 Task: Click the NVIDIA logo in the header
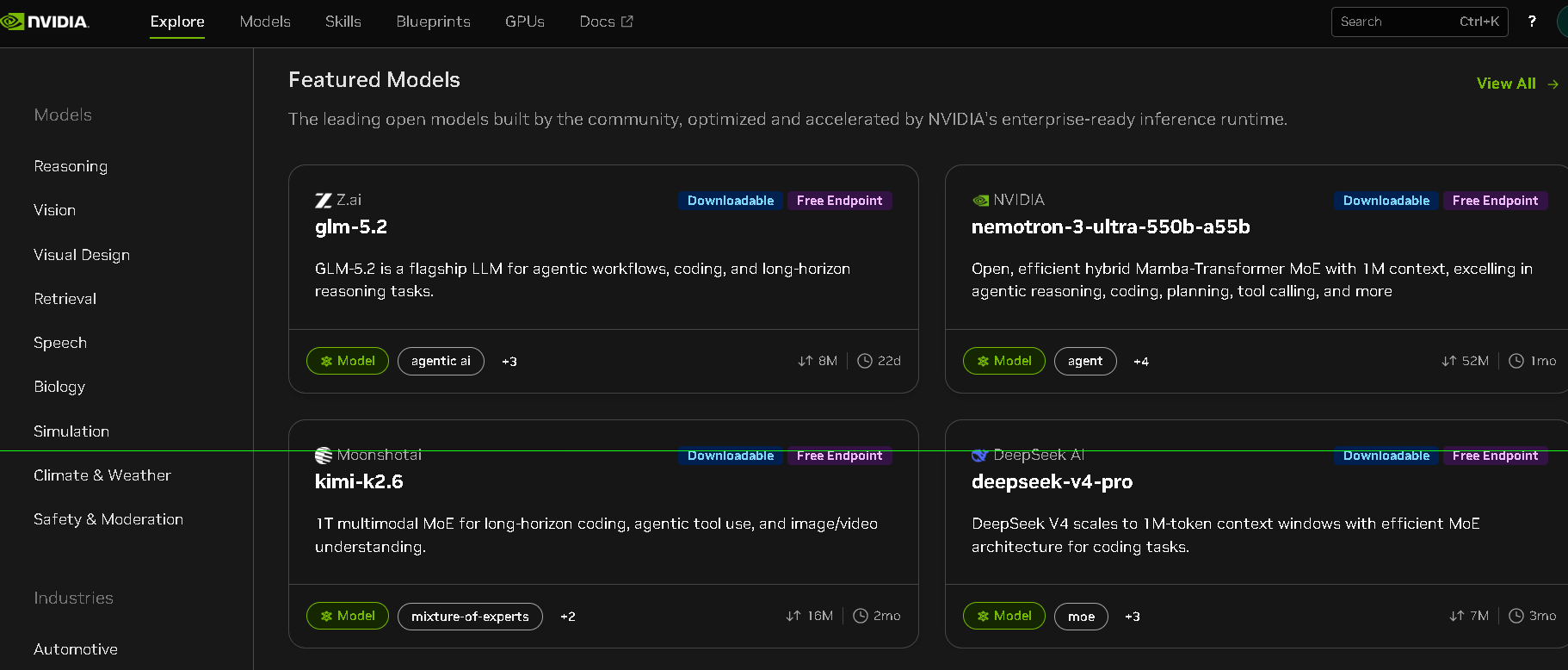pyautogui.click(x=45, y=22)
